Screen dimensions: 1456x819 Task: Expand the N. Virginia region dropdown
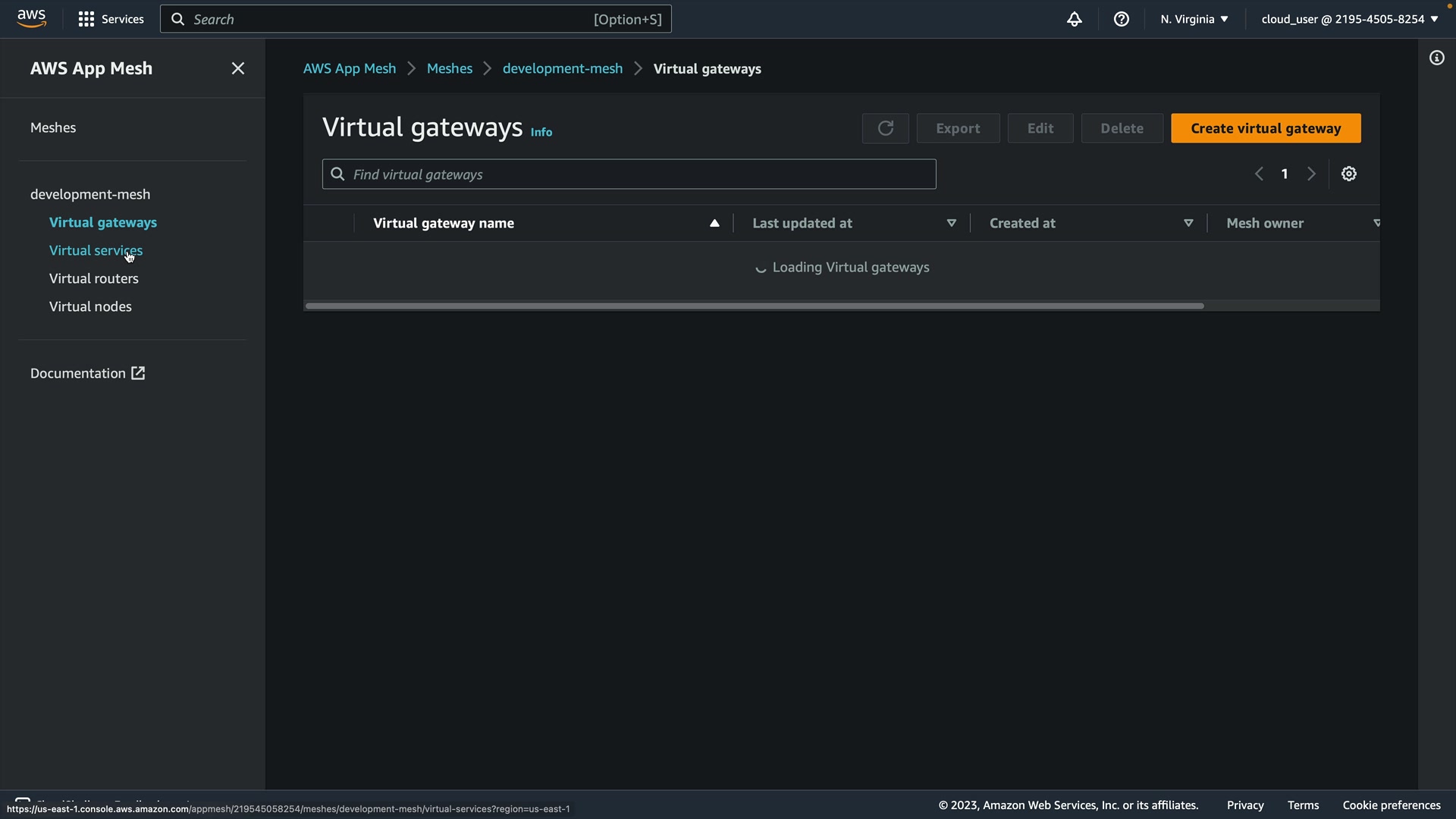(1194, 19)
